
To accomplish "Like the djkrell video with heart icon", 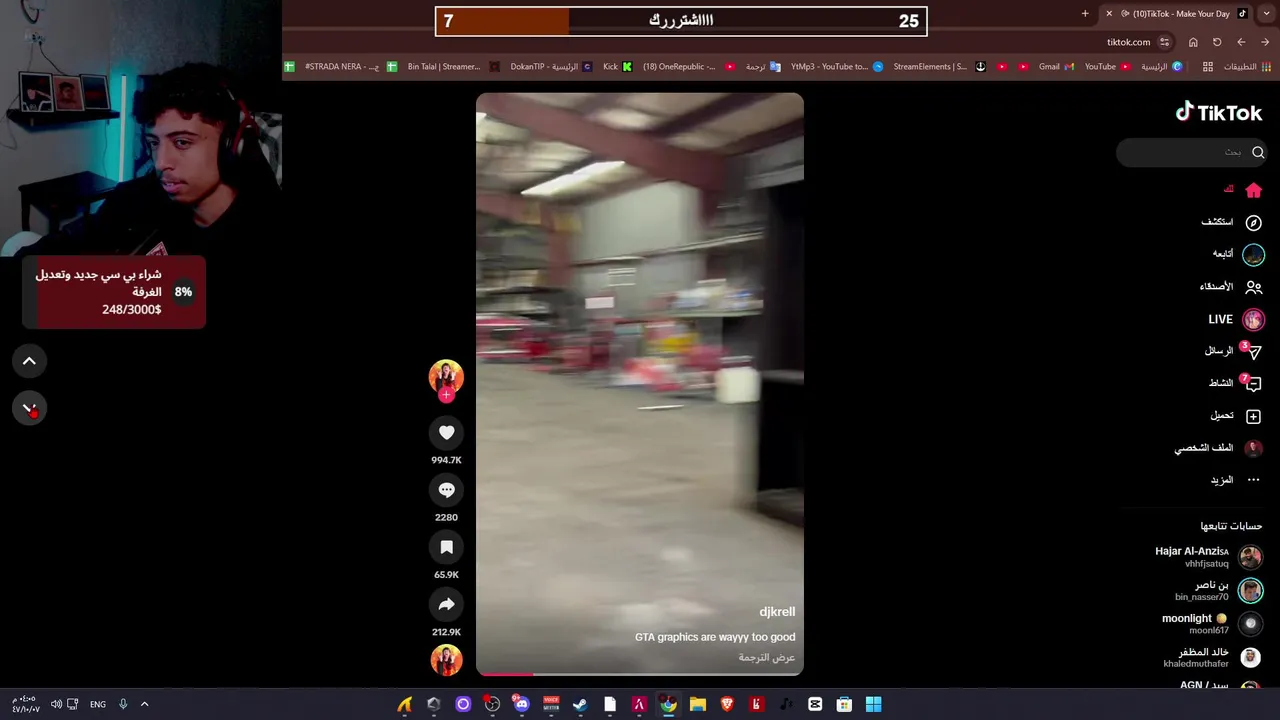I will click(x=446, y=432).
